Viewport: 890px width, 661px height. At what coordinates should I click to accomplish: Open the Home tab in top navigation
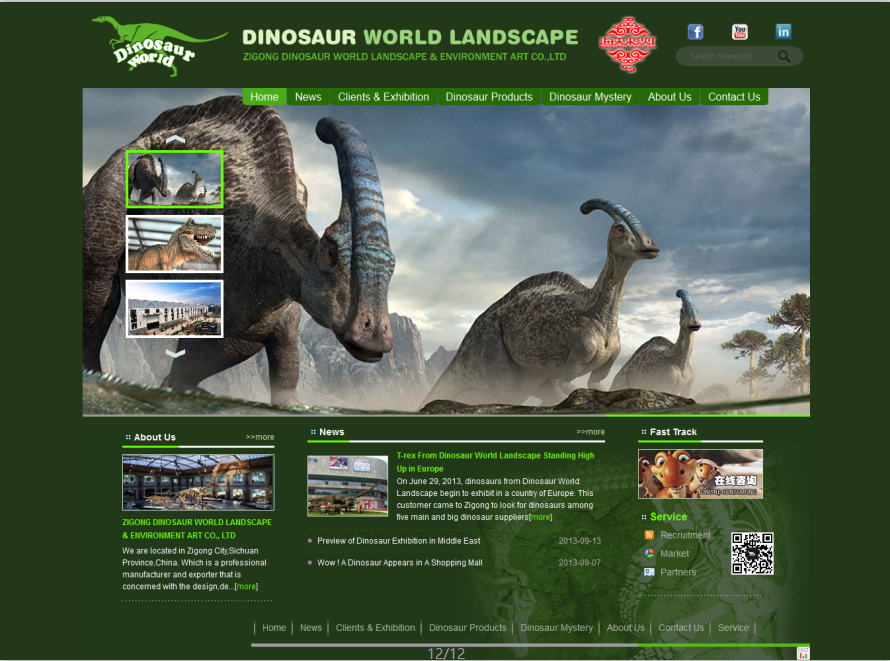(265, 97)
